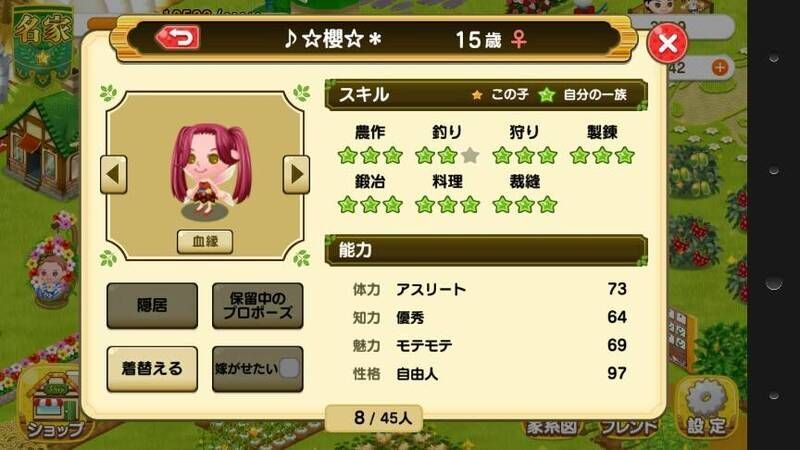Show previous character with left arrow

coord(113,174)
